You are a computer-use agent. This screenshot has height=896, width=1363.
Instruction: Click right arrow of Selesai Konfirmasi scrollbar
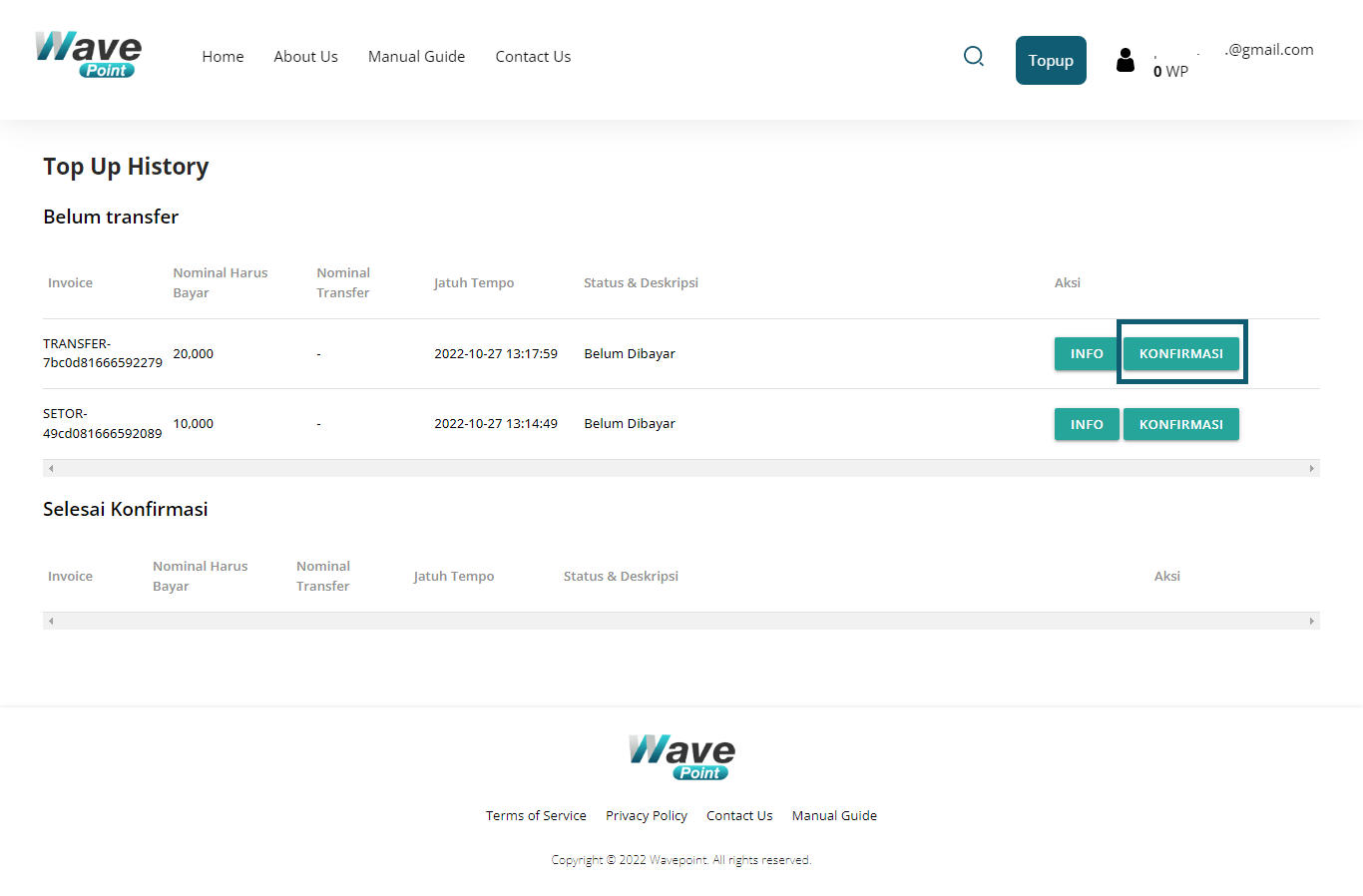tap(1311, 621)
